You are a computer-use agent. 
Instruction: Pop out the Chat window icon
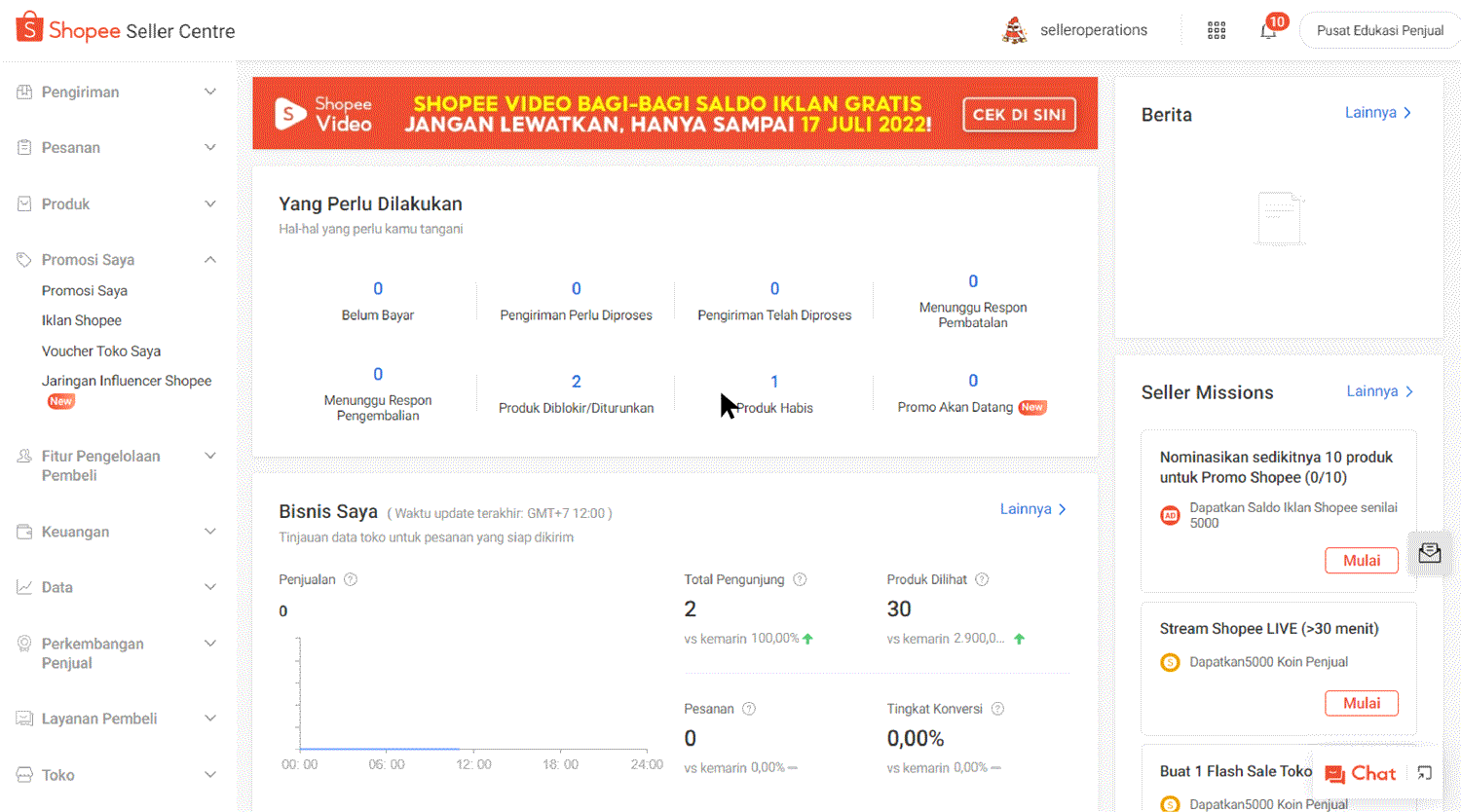(1424, 773)
